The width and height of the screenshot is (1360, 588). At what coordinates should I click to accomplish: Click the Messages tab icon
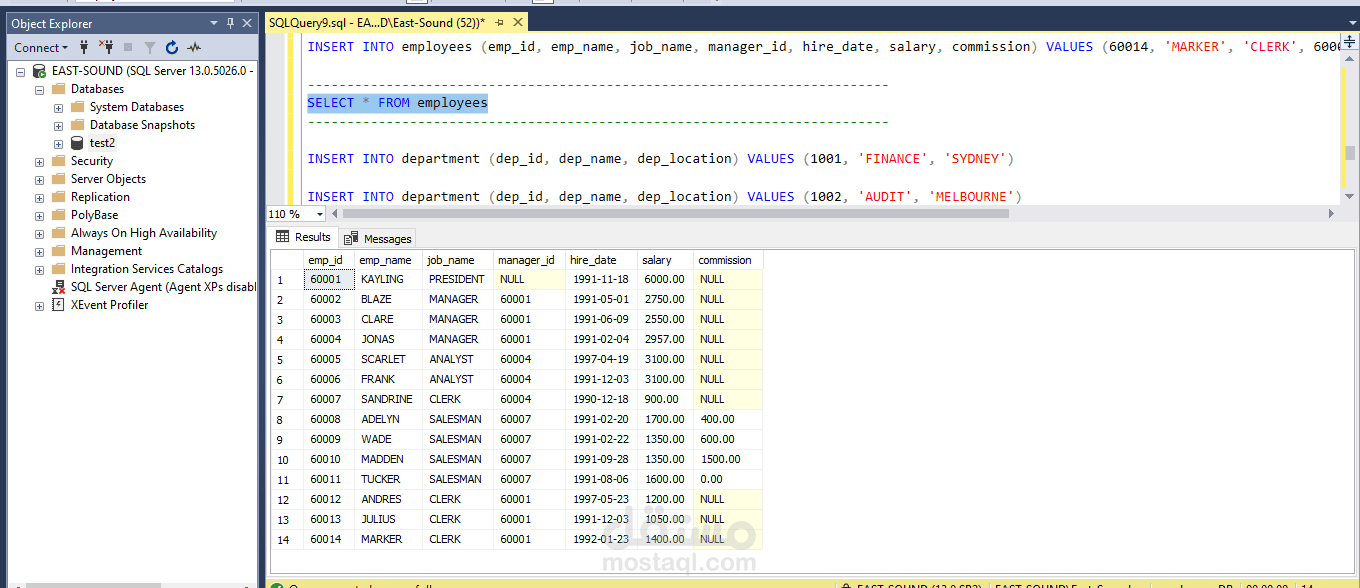tap(352, 237)
